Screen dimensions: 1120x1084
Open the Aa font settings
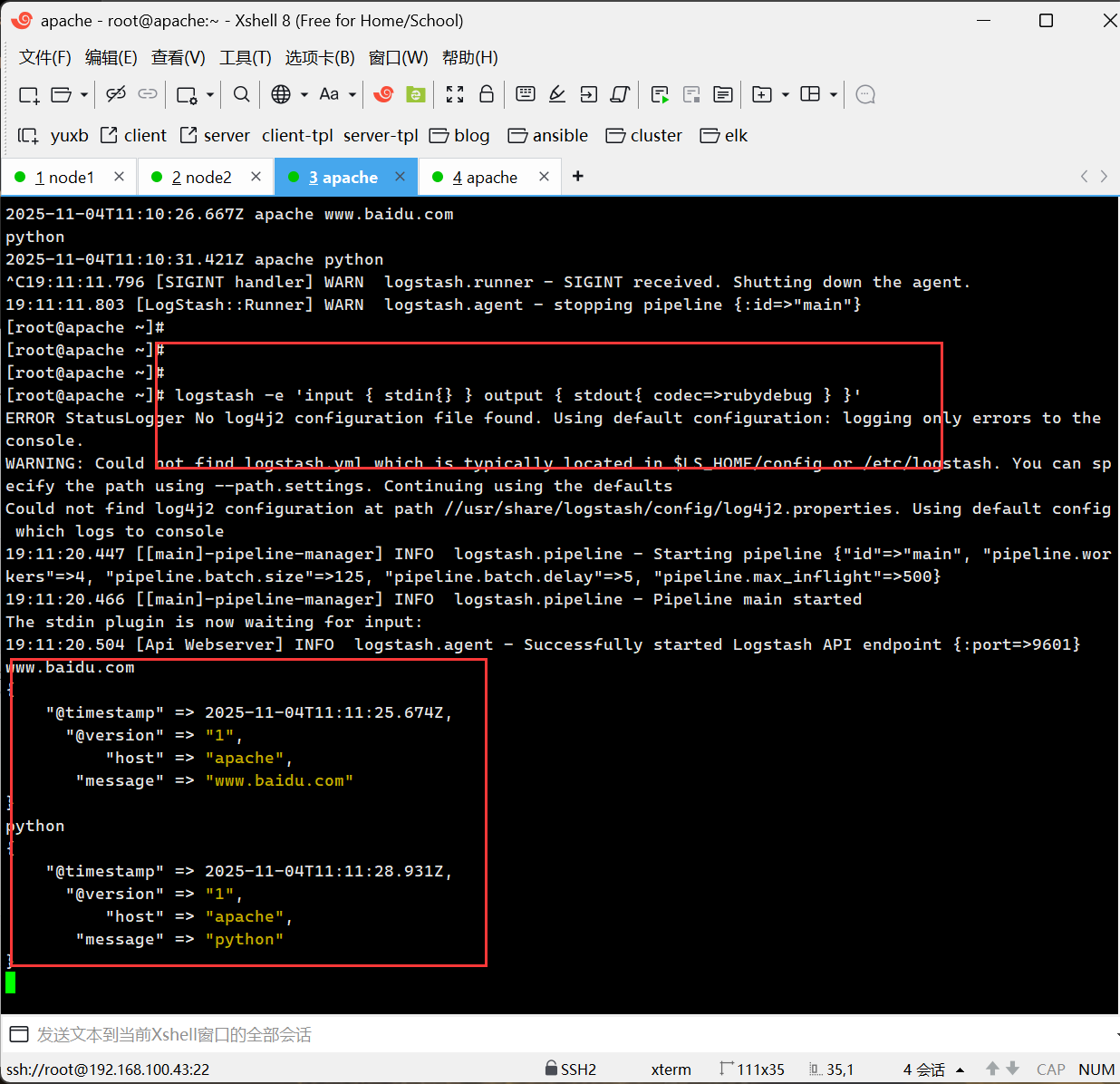[x=329, y=94]
